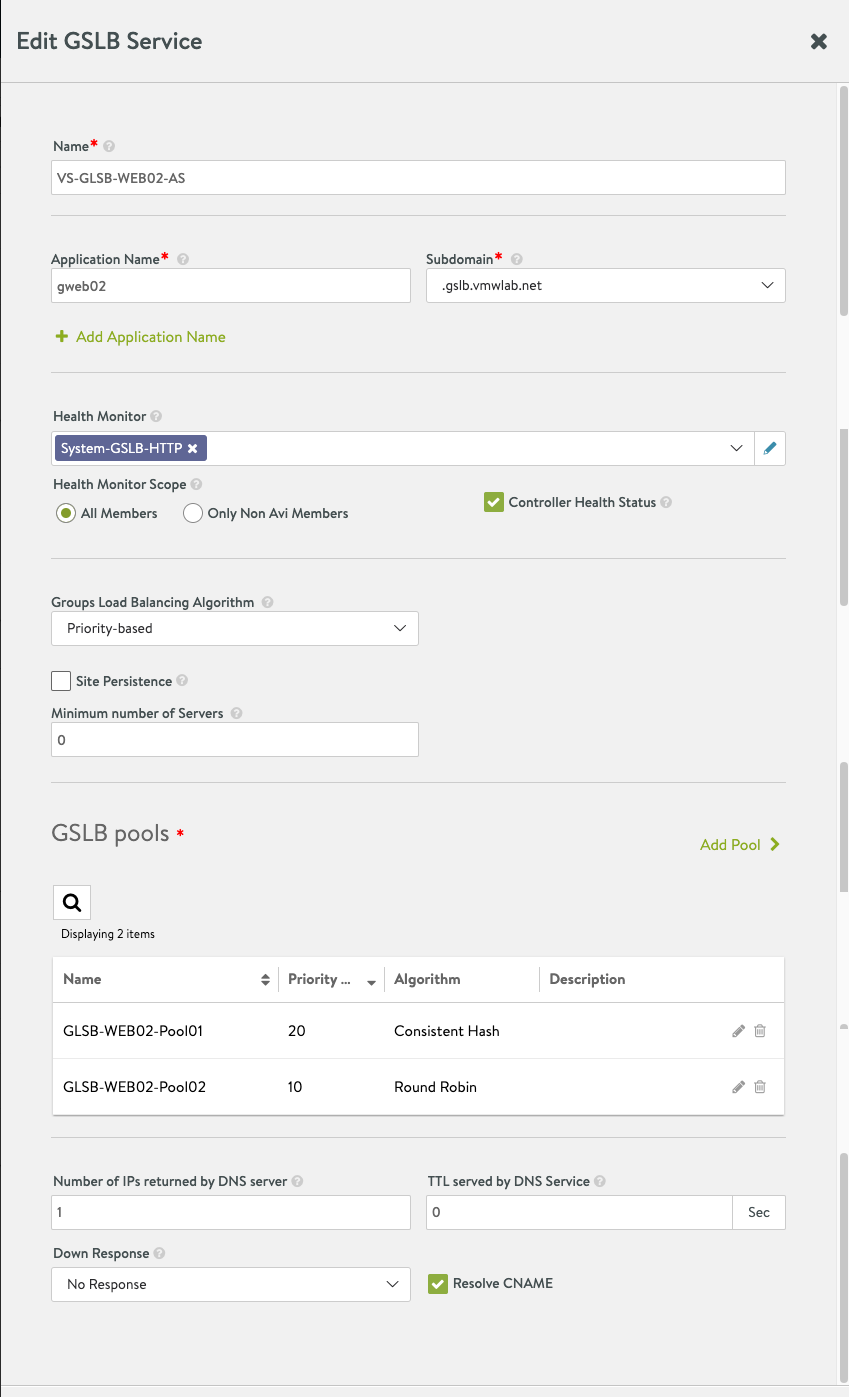849x1397 pixels.
Task: Uncheck Controller Health Status checkbox
Action: 493,502
